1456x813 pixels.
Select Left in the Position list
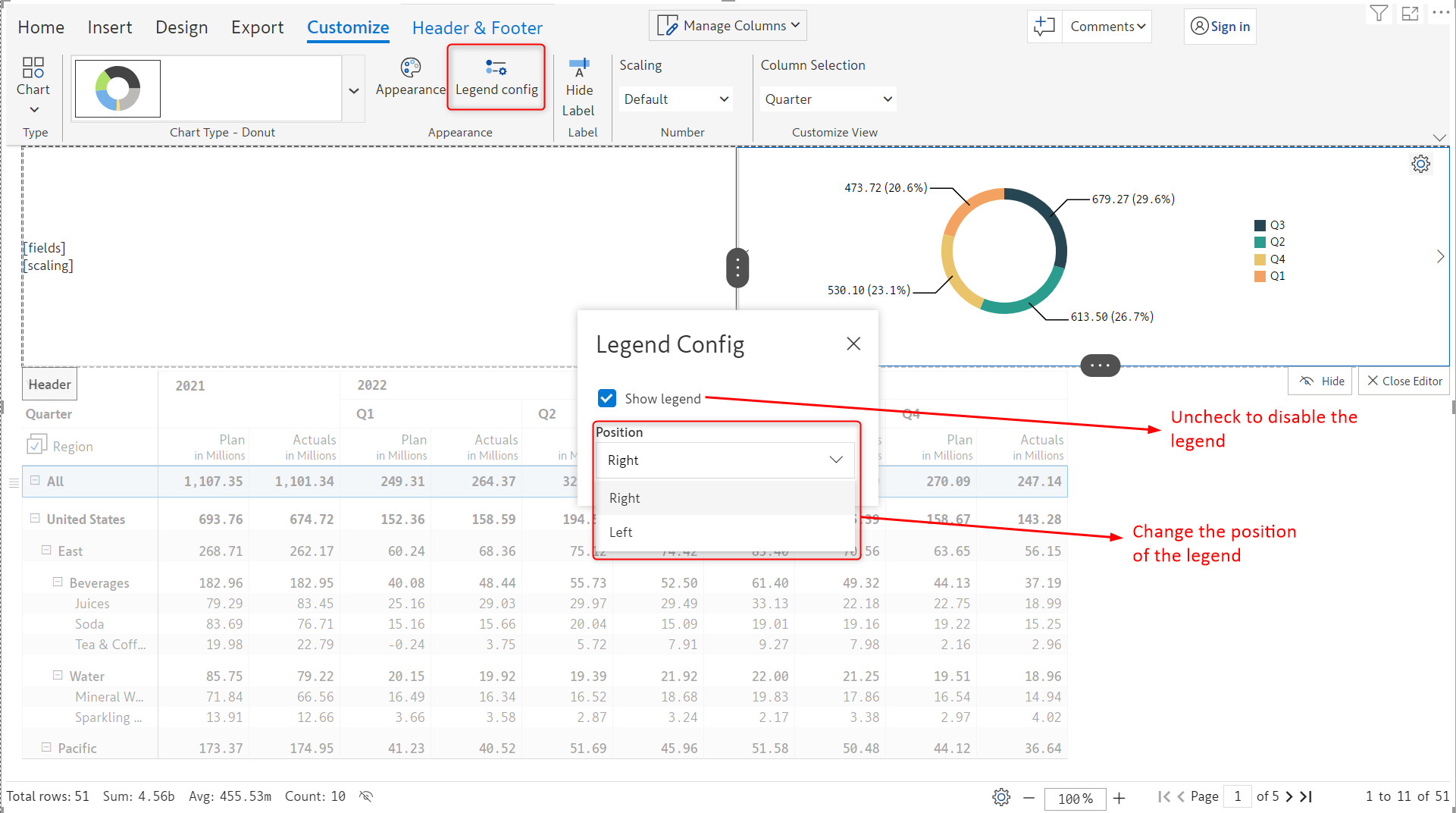[621, 532]
